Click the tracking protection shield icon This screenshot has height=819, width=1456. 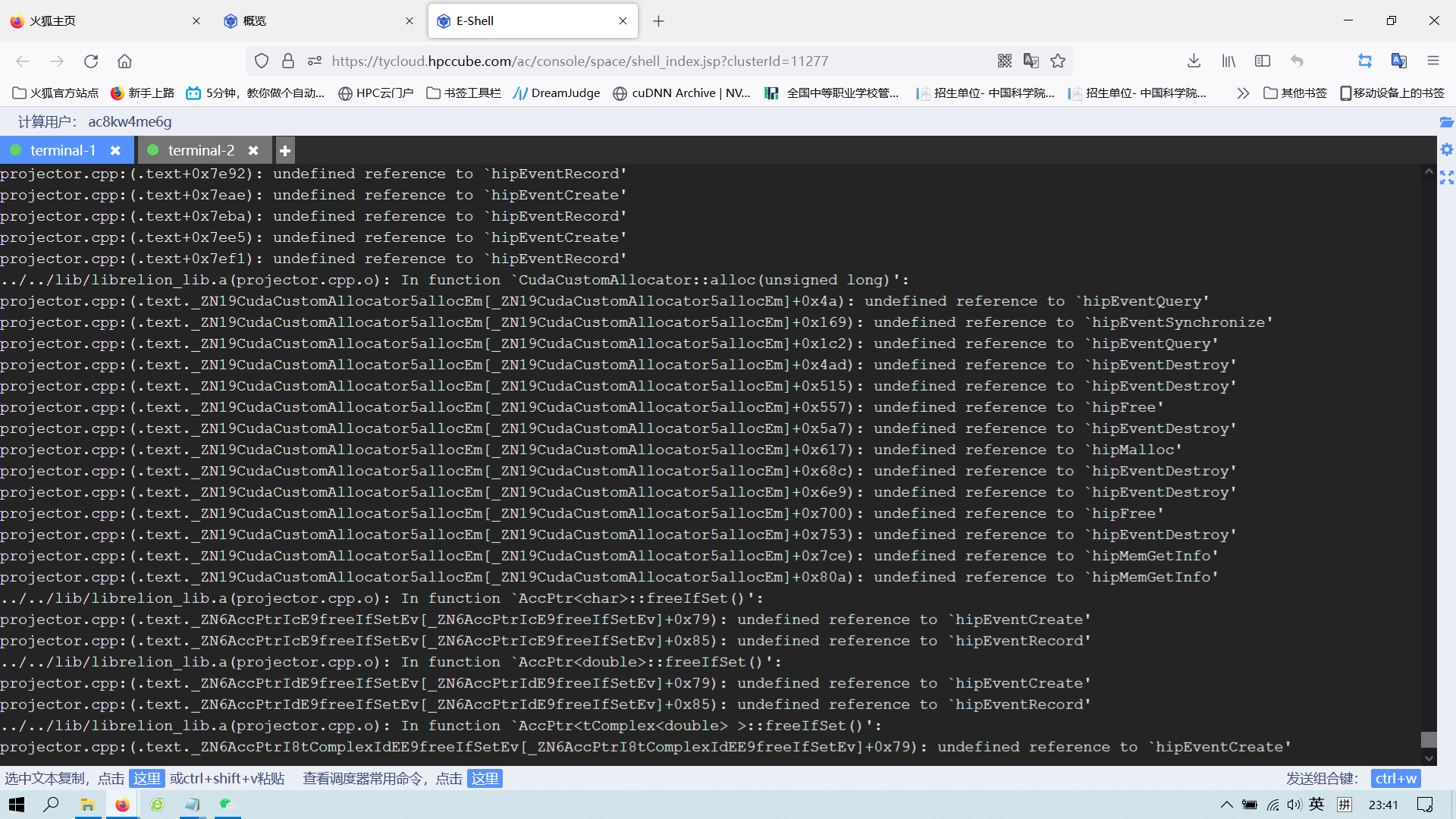point(262,61)
